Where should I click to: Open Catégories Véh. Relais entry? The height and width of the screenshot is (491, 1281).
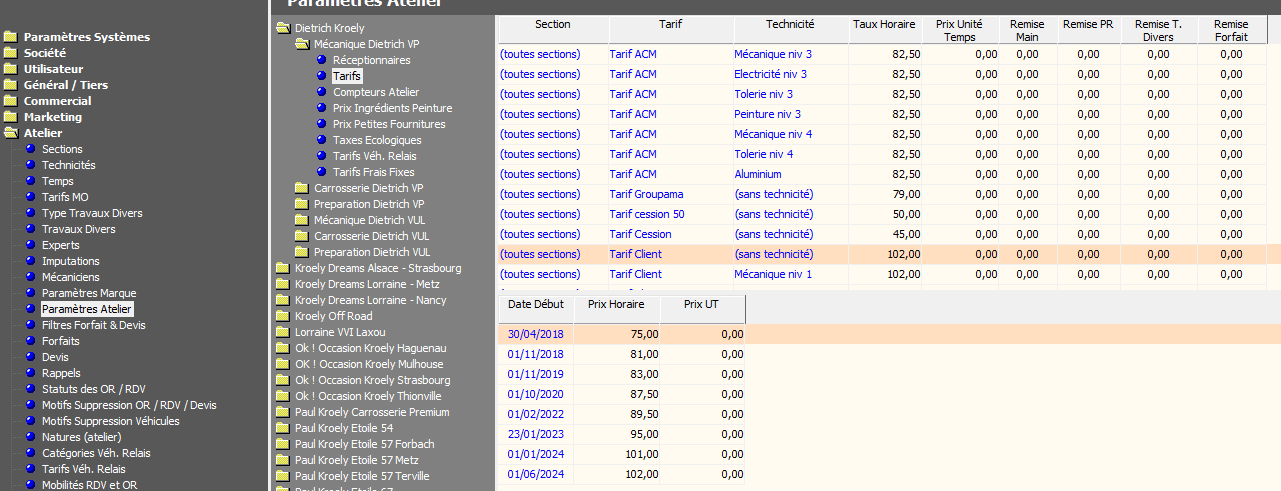(x=96, y=453)
